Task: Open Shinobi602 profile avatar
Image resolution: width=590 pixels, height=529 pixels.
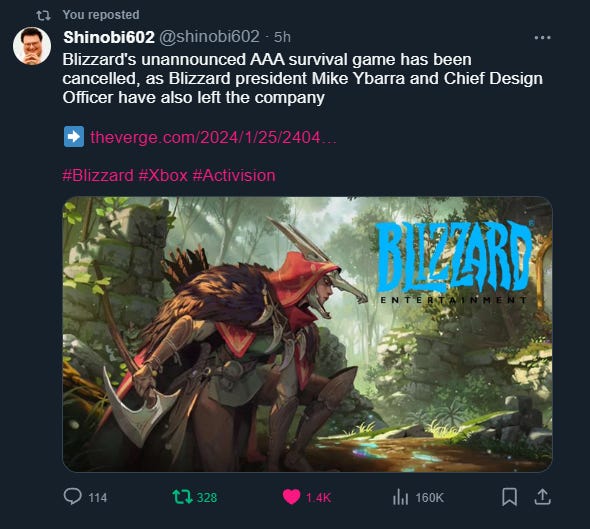Action: [x=32, y=46]
